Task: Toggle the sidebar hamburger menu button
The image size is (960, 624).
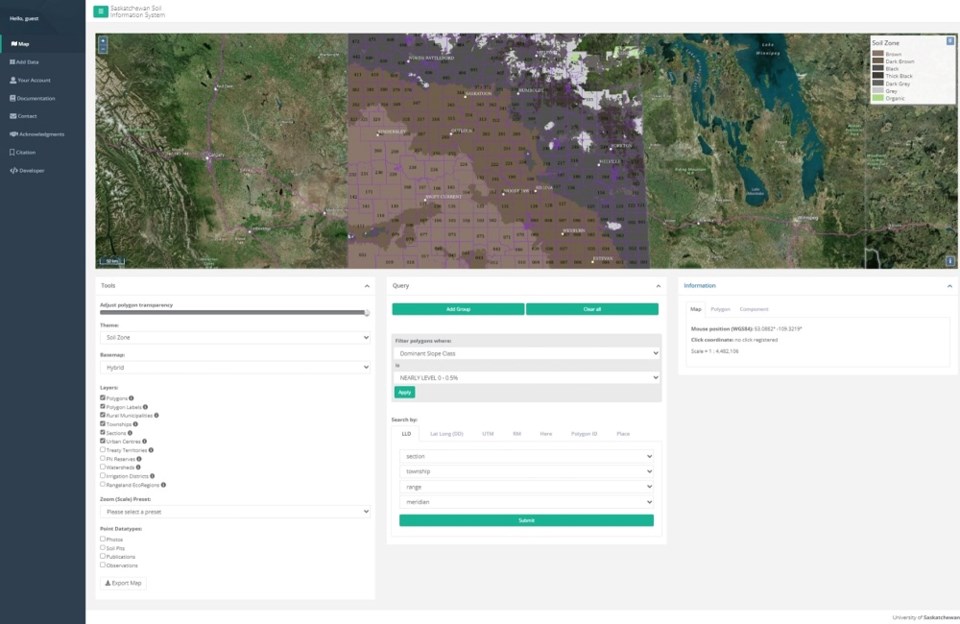Action: [x=100, y=11]
